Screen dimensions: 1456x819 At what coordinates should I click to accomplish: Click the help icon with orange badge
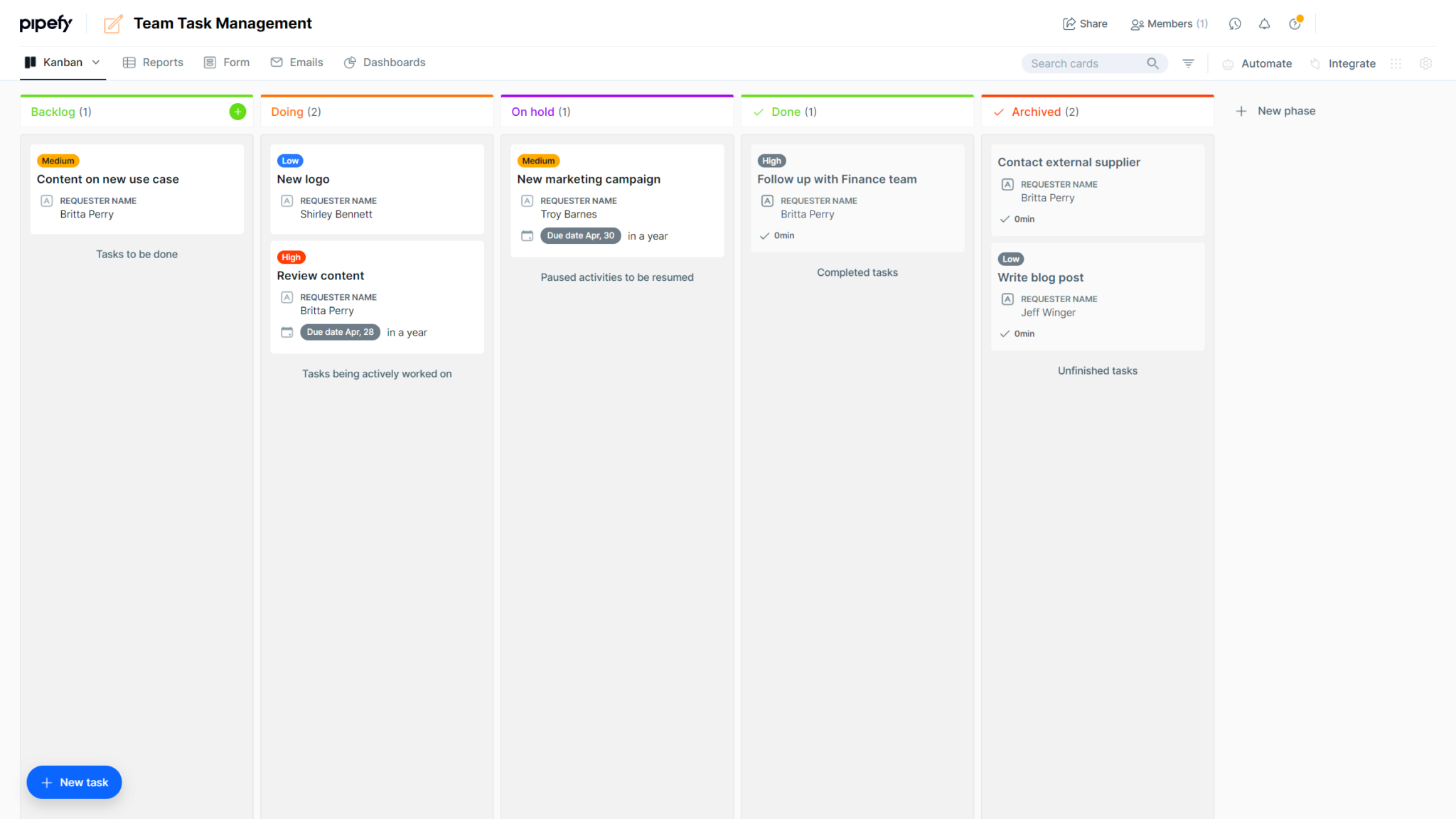pos(1294,23)
